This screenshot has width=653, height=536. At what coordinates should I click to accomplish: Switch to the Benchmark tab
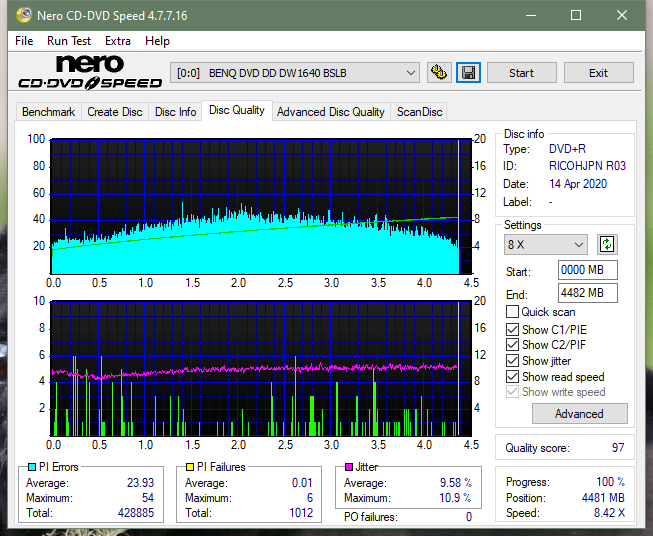(48, 112)
